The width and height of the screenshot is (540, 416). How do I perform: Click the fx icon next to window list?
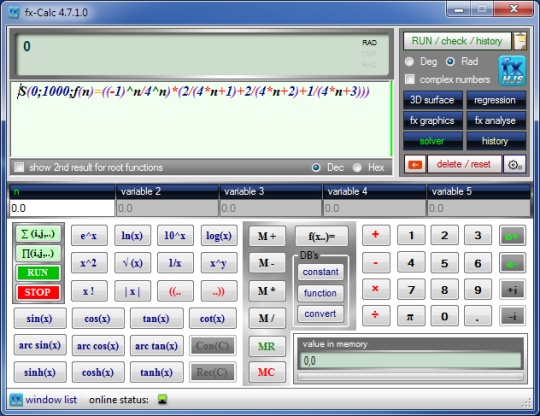[16, 400]
